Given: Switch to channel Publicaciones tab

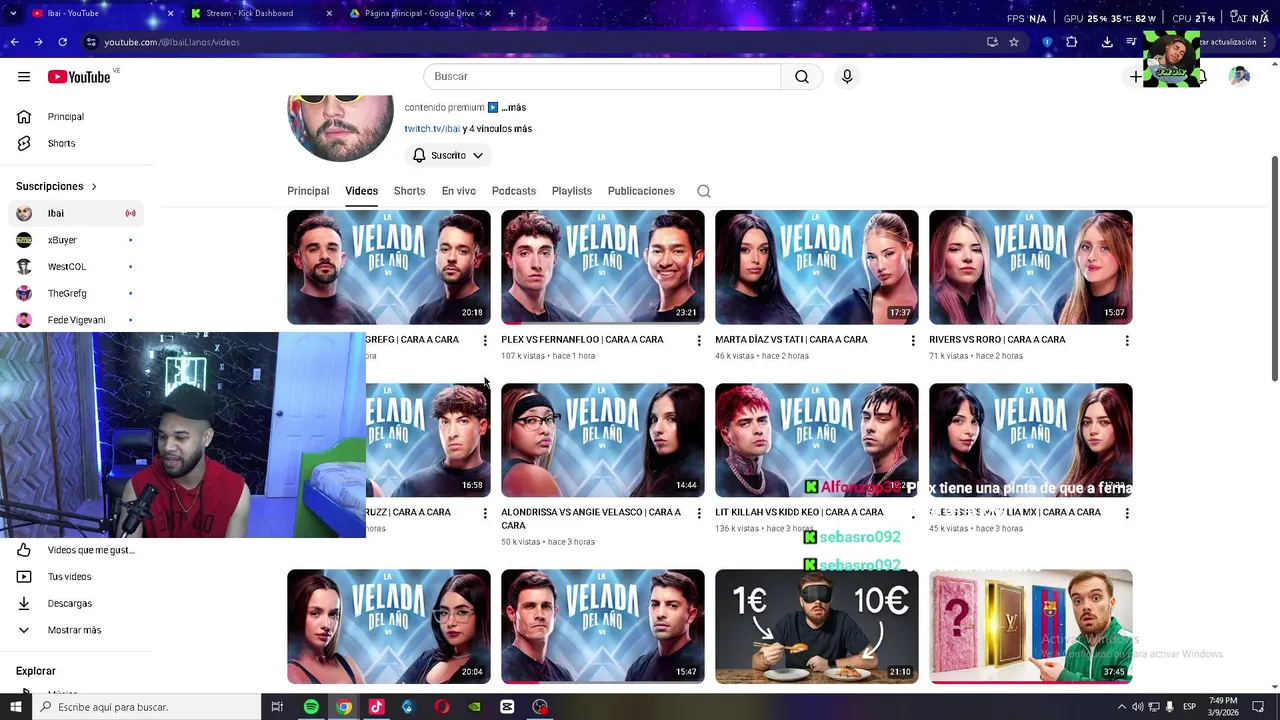Looking at the screenshot, I should pyautogui.click(x=641, y=191).
